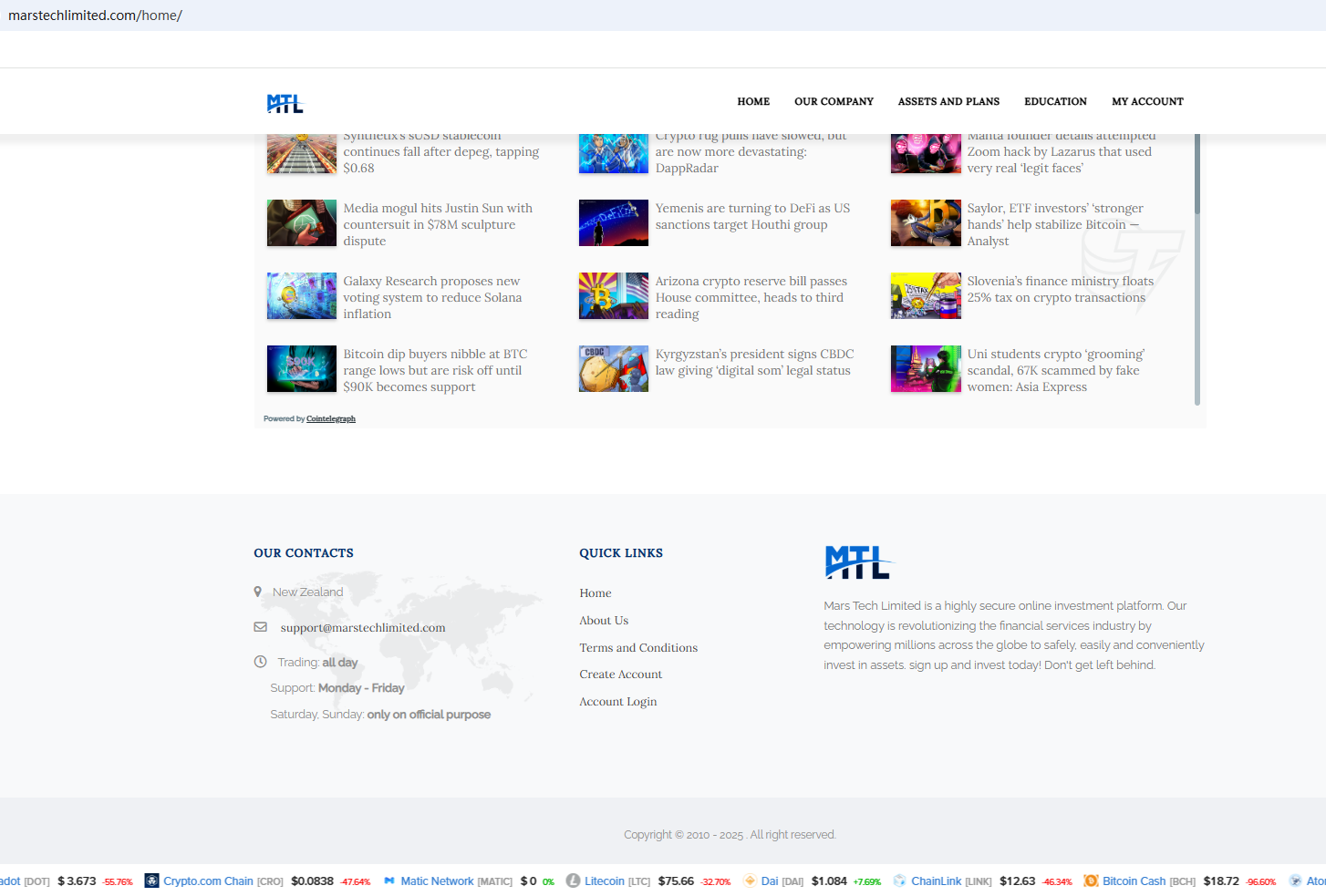
Task: Read the Bitcoin dip buyers nibble headline
Action: (x=435, y=370)
